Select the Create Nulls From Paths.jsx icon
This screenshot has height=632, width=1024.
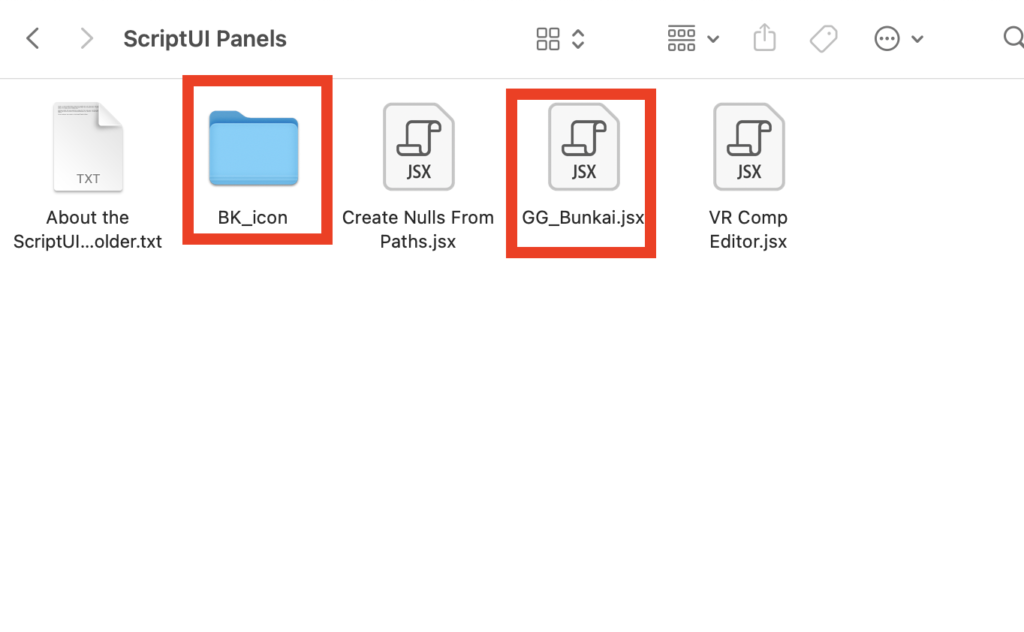point(418,147)
